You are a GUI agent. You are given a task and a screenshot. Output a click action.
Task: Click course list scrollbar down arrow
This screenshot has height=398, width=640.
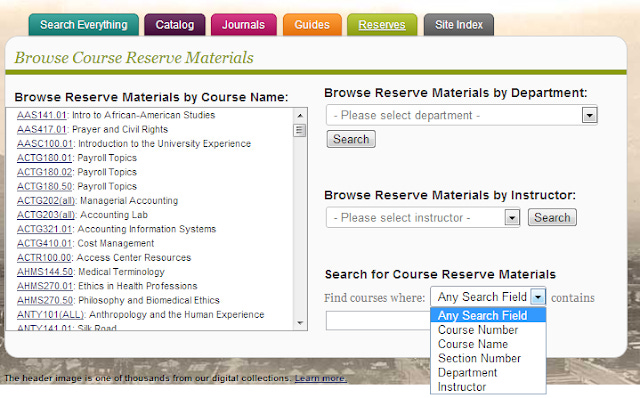click(x=300, y=323)
